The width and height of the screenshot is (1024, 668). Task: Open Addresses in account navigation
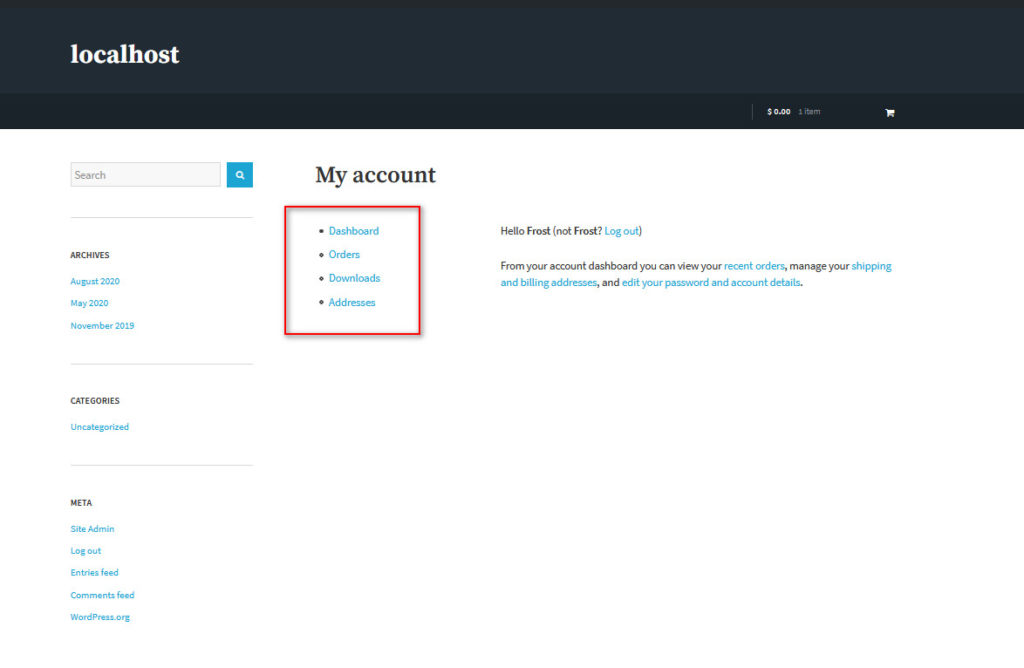point(352,302)
